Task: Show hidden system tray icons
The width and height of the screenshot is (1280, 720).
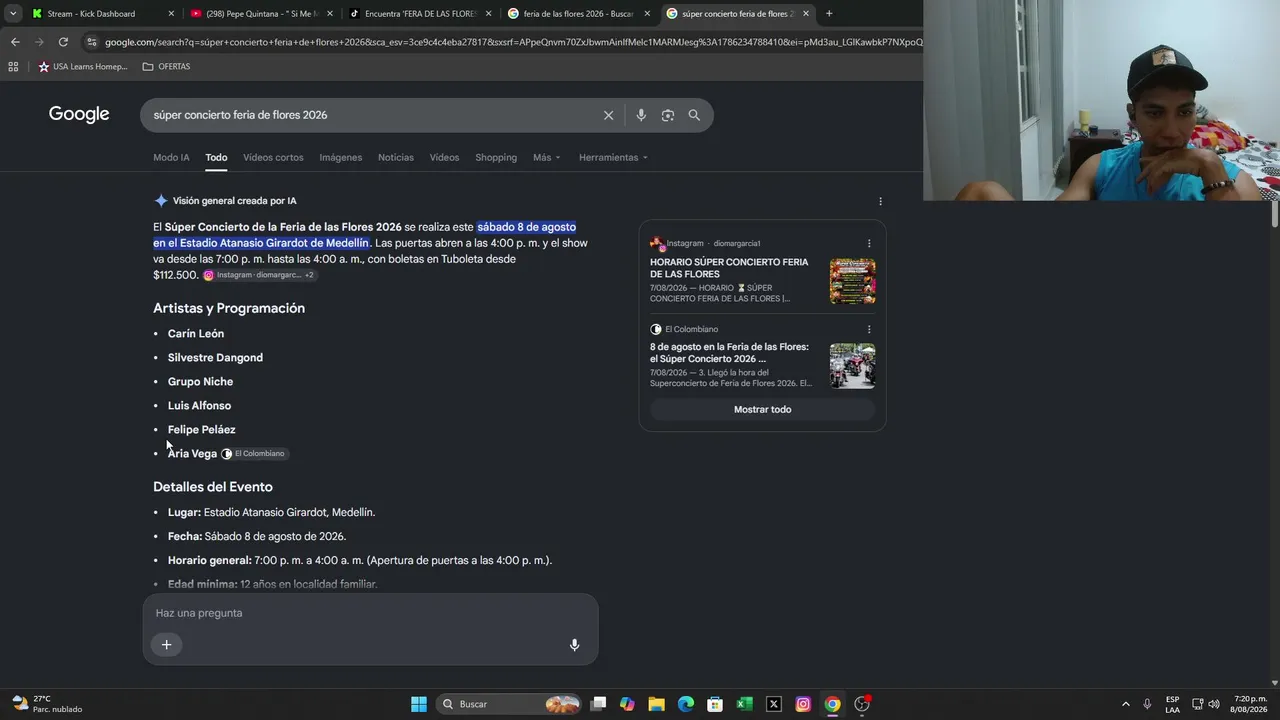Action: pyautogui.click(x=1125, y=704)
